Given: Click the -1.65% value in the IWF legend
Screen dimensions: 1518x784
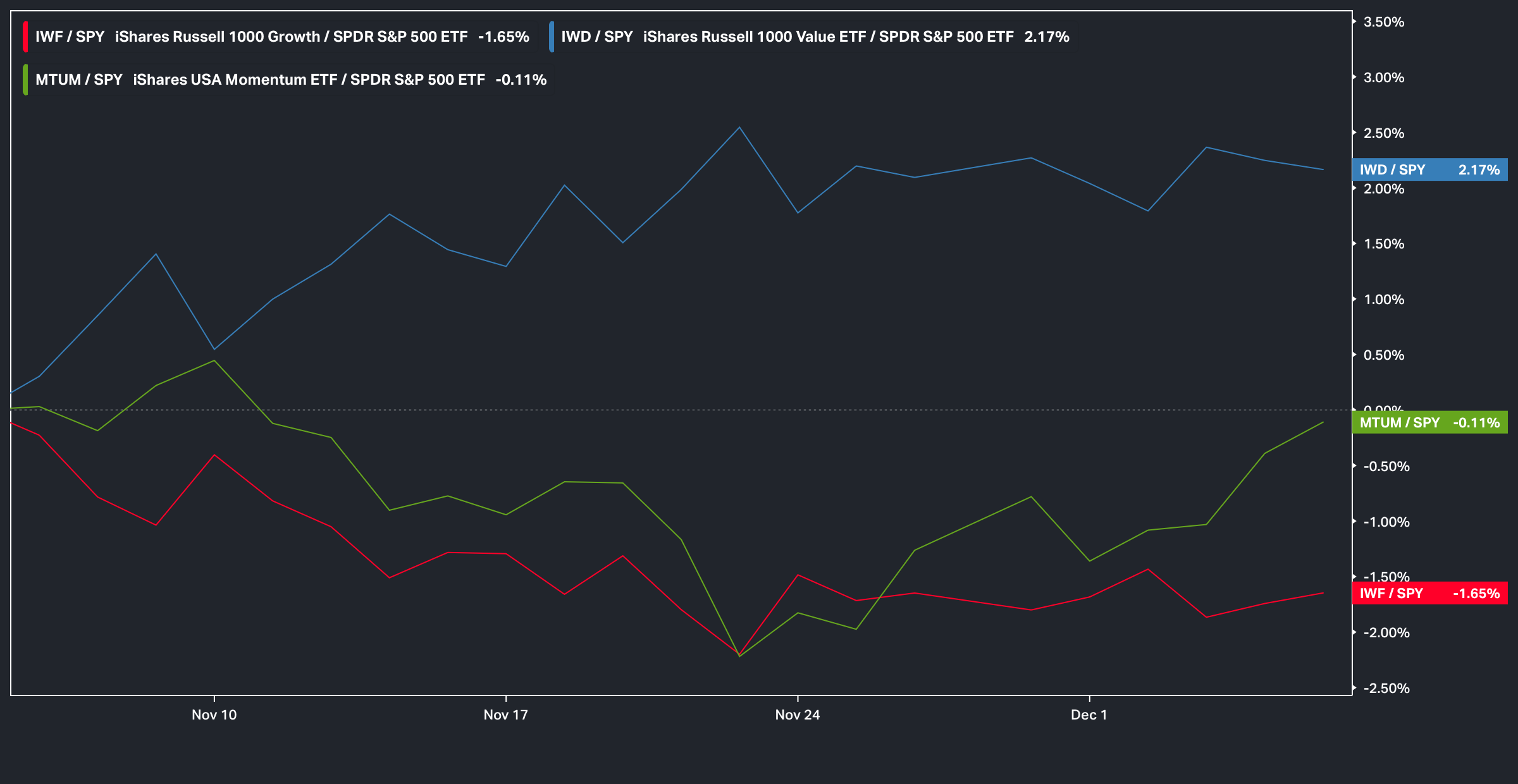Looking at the screenshot, I should (503, 37).
